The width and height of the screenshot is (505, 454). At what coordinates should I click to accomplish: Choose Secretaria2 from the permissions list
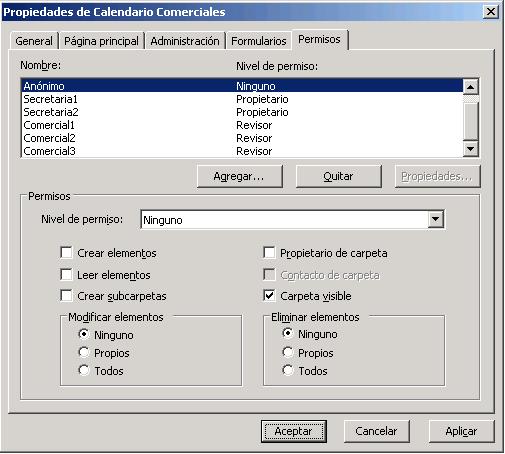tap(242, 112)
